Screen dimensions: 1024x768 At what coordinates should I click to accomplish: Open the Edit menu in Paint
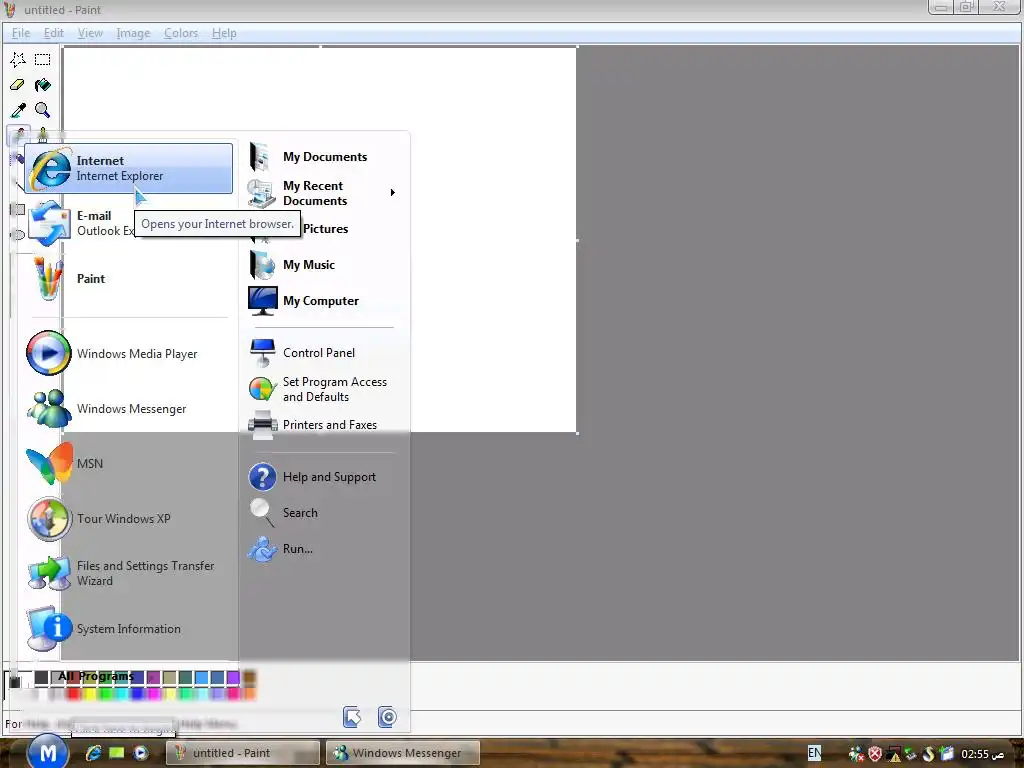pyautogui.click(x=54, y=33)
